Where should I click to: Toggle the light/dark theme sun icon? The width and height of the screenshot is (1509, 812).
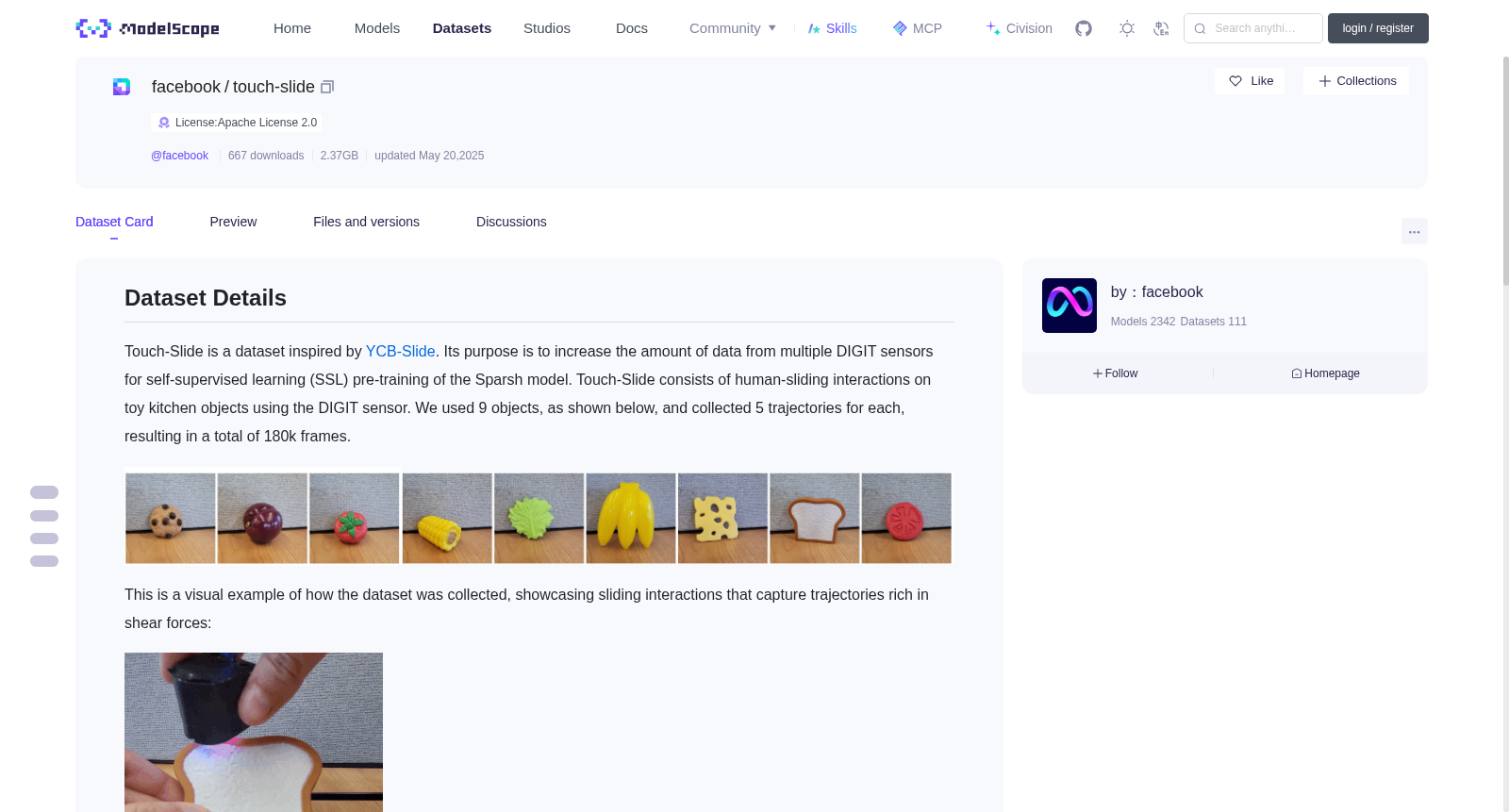point(1127,28)
